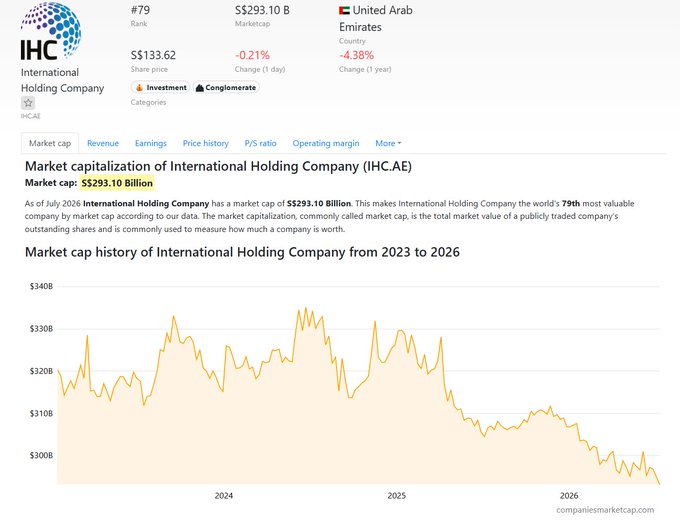Click the S$293.10 B marketcap figure in header
The height and width of the screenshot is (521, 680).
(x=262, y=10)
